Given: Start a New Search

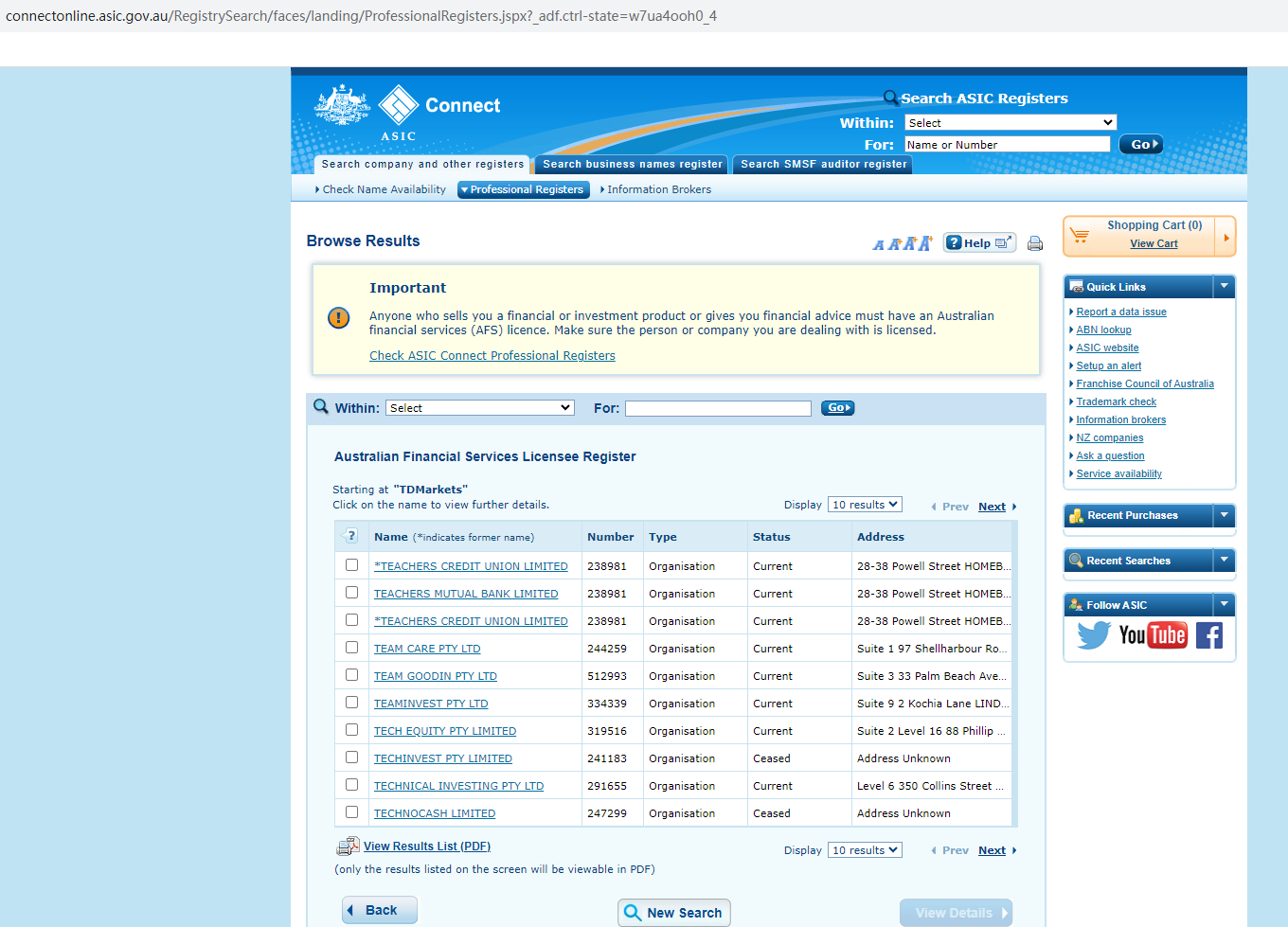Looking at the screenshot, I should (674, 913).
